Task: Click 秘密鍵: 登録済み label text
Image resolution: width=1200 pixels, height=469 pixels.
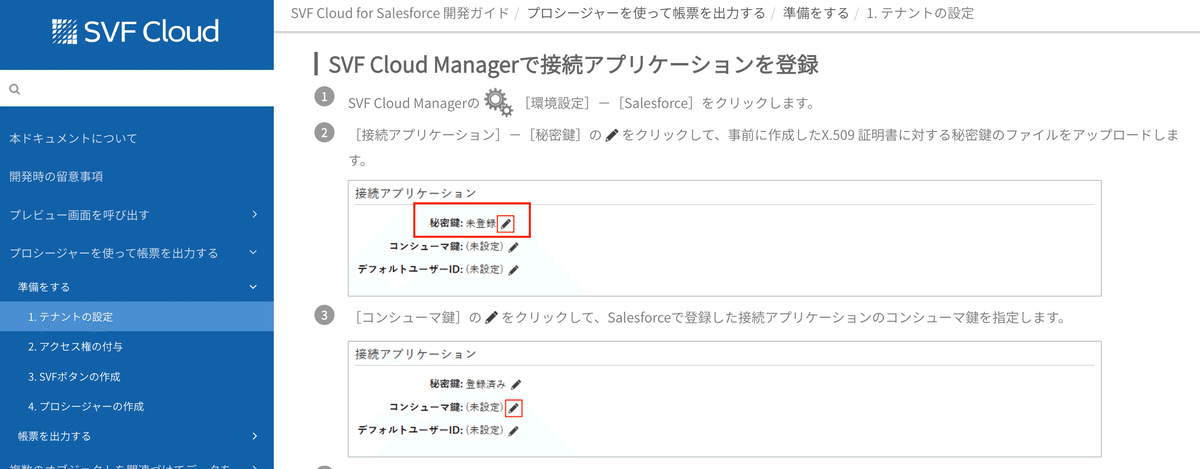Action: pos(468,384)
